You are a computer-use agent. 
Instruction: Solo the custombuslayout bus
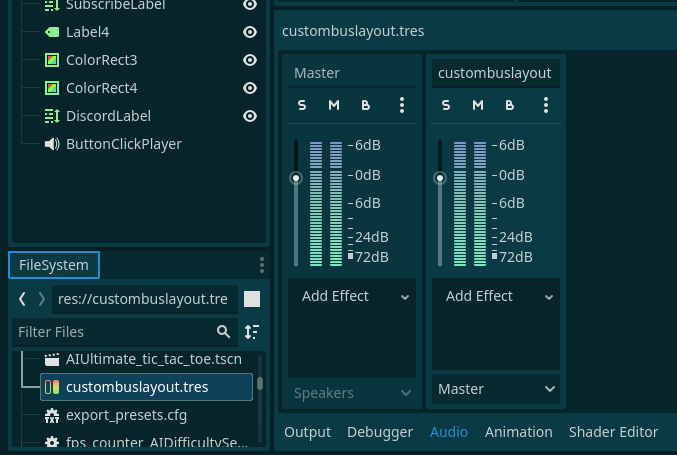pyautogui.click(x=446, y=105)
